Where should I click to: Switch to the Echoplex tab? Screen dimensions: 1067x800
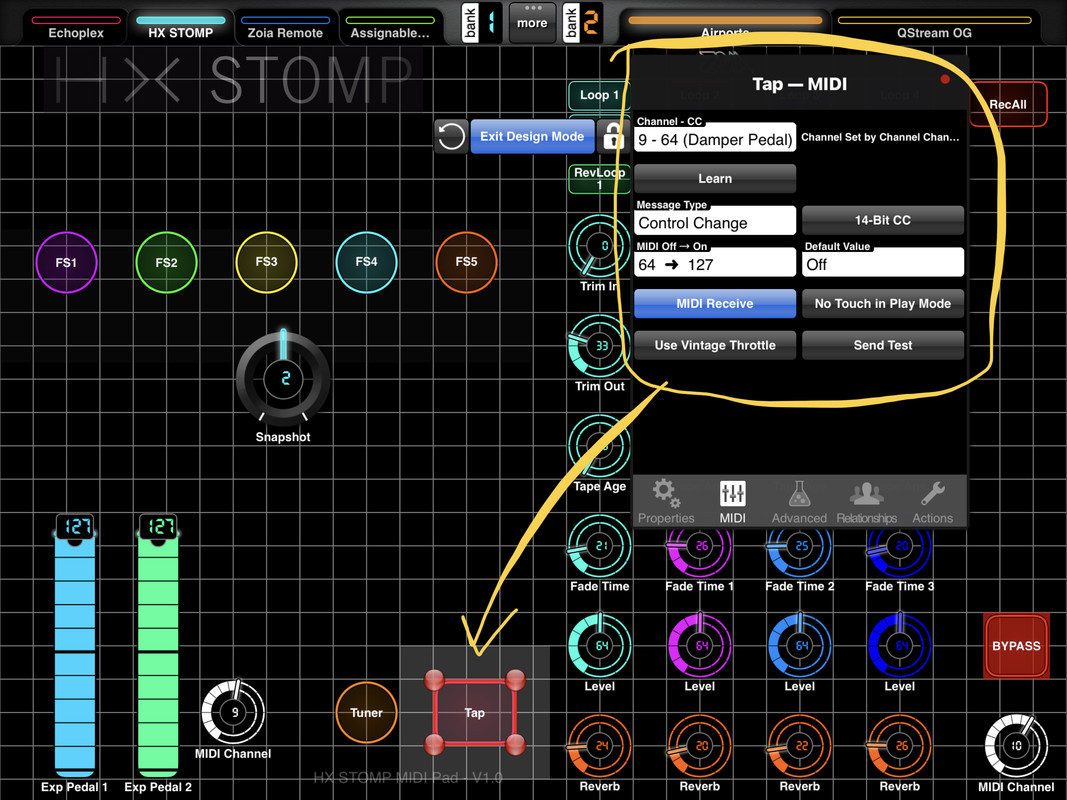pos(76,27)
